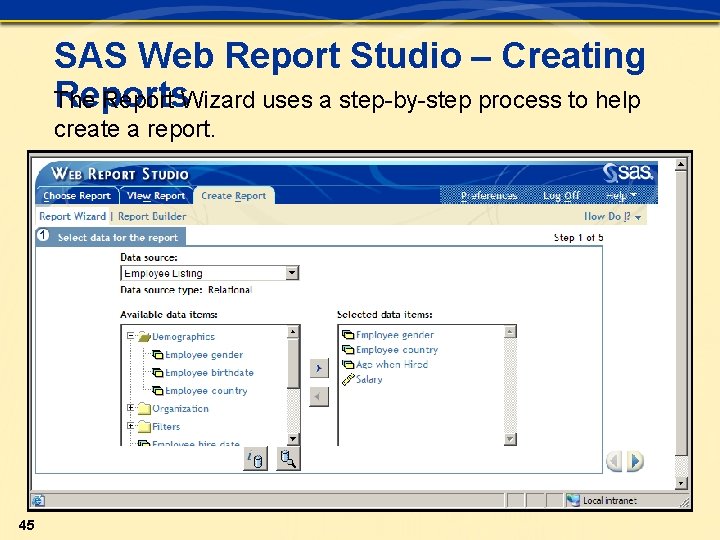Image resolution: width=720 pixels, height=540 pixels.
Task: Open the Help dropdown menu
Action: (621, 196)
